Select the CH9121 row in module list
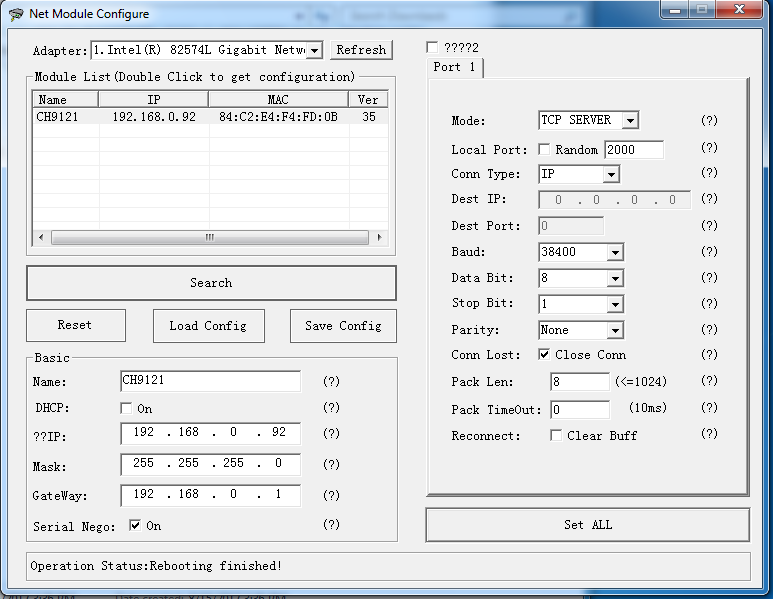This screenshot has width=773, height=599. pos(211,117)
